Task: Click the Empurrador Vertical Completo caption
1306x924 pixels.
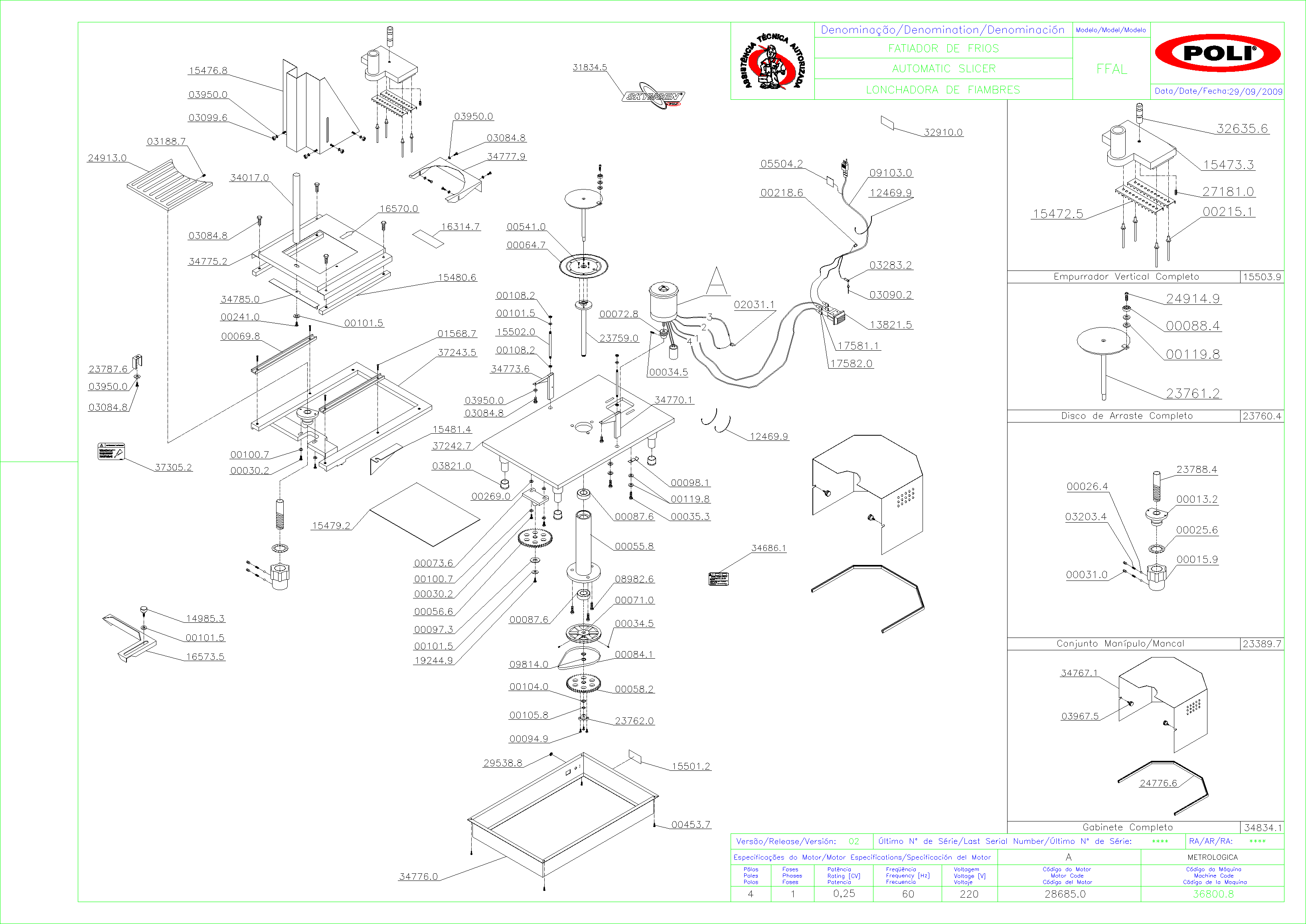Action: click(x=1126, y=277)
